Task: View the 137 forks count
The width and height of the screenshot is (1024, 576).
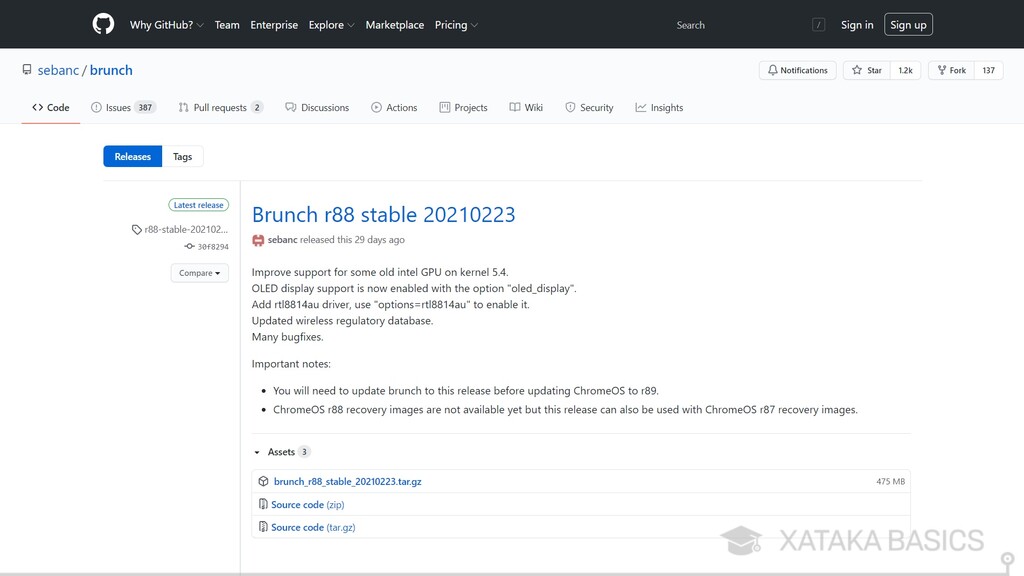Action: 988,70
